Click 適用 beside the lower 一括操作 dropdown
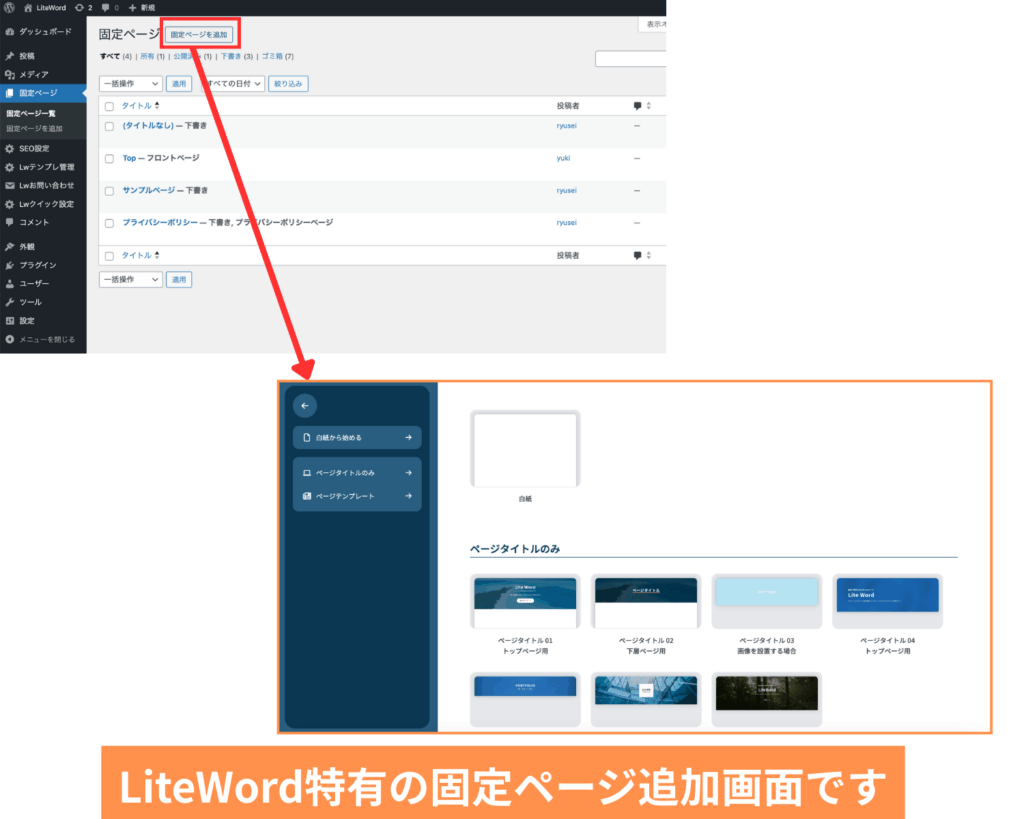Image resolution: width=1024 pixels, height=819 pixels. [x=179, y=280]
